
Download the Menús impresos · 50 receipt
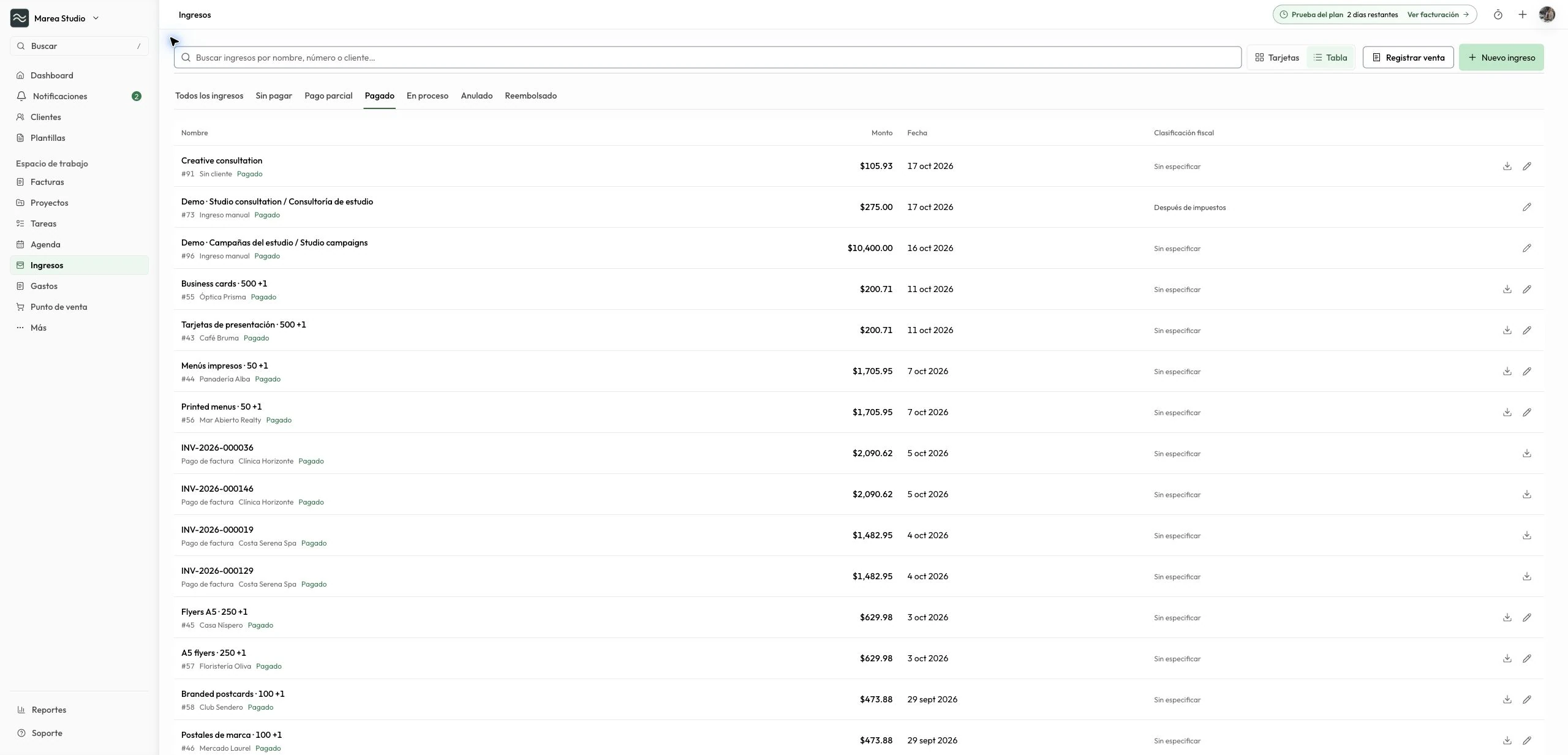coord(1507,372)
